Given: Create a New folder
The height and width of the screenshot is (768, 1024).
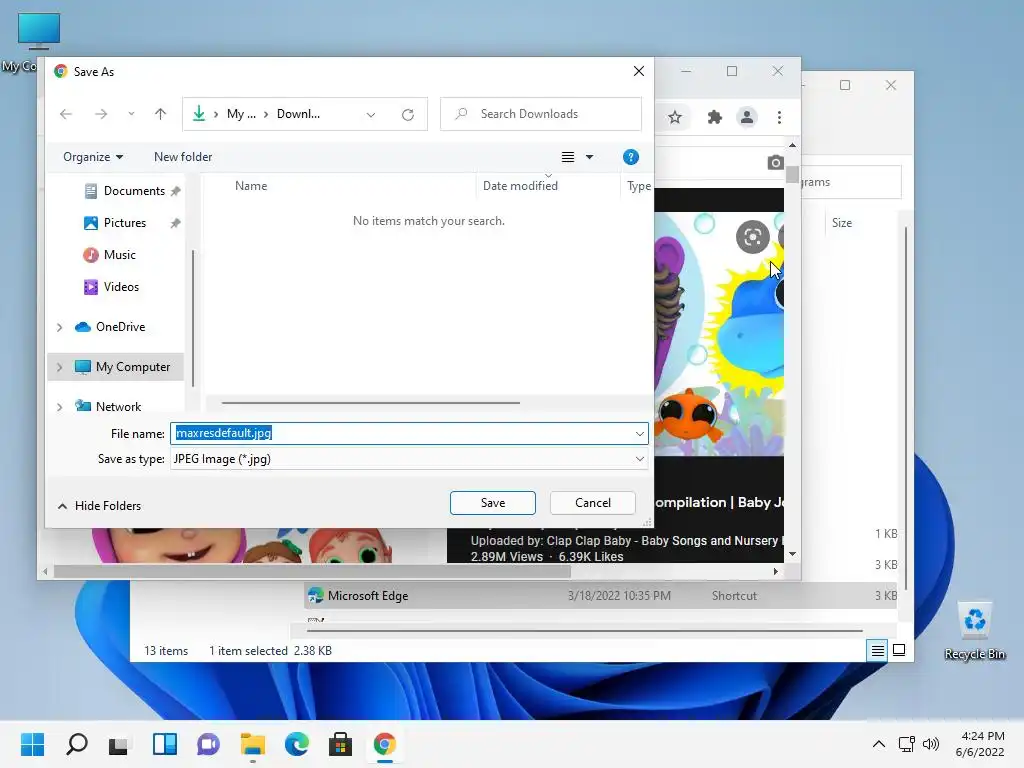Looking at the screenshot, I should pos(183,157).
